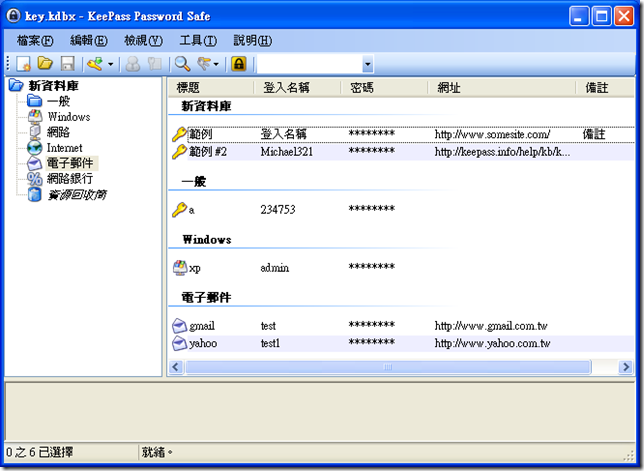Open the 說明(H) menu
The height and width of the screenshot is (471, 644).
pyautogui.click(x=253, y=41)
